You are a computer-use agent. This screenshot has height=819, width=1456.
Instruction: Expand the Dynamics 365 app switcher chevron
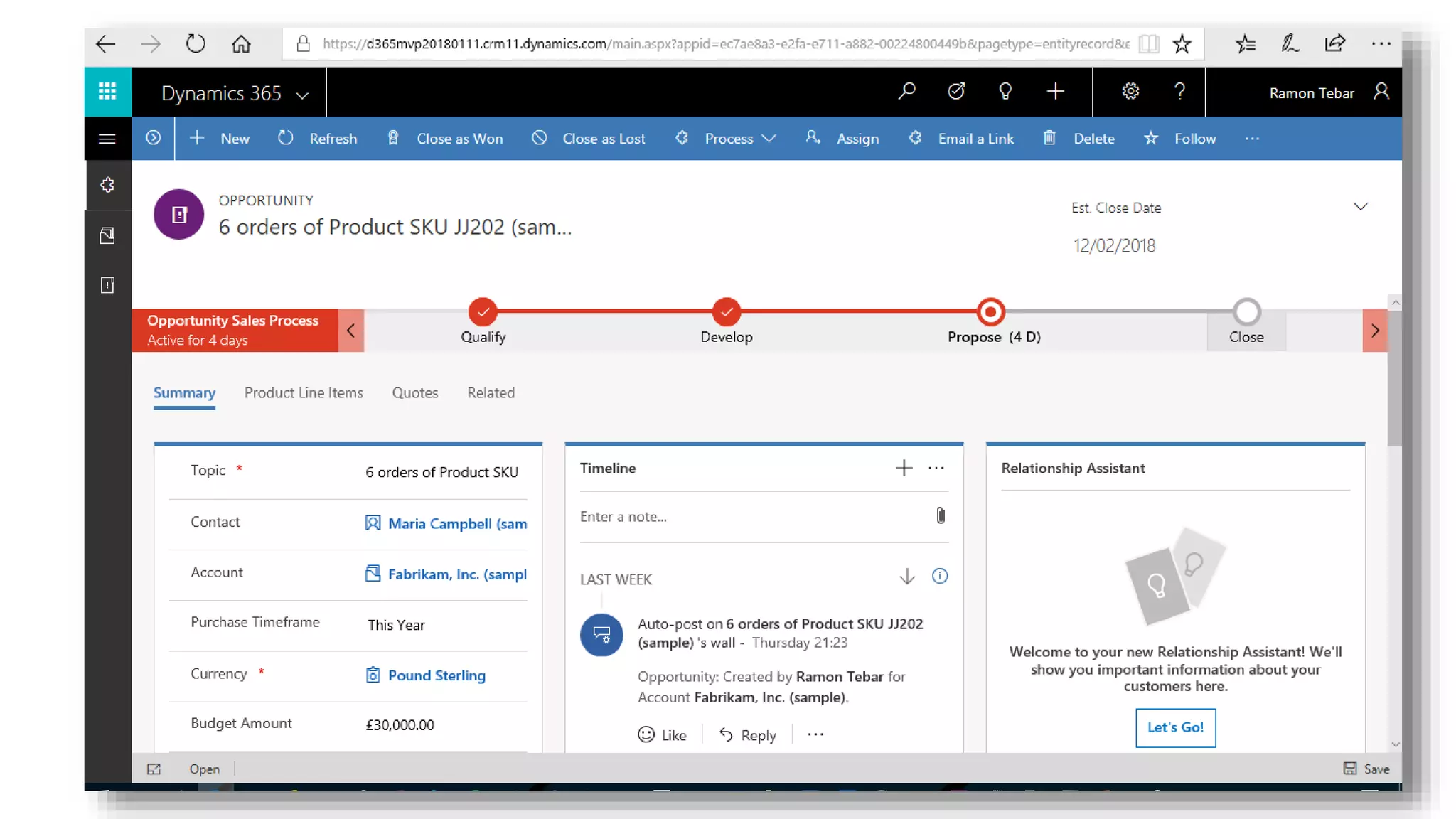(302, 95)
